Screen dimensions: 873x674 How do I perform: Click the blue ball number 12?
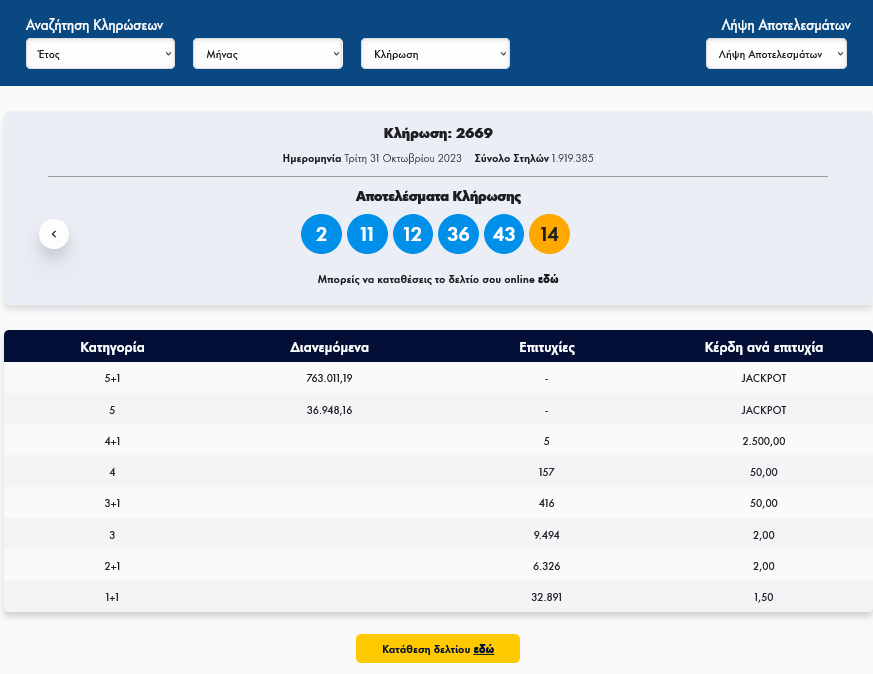tap(413, 235)
